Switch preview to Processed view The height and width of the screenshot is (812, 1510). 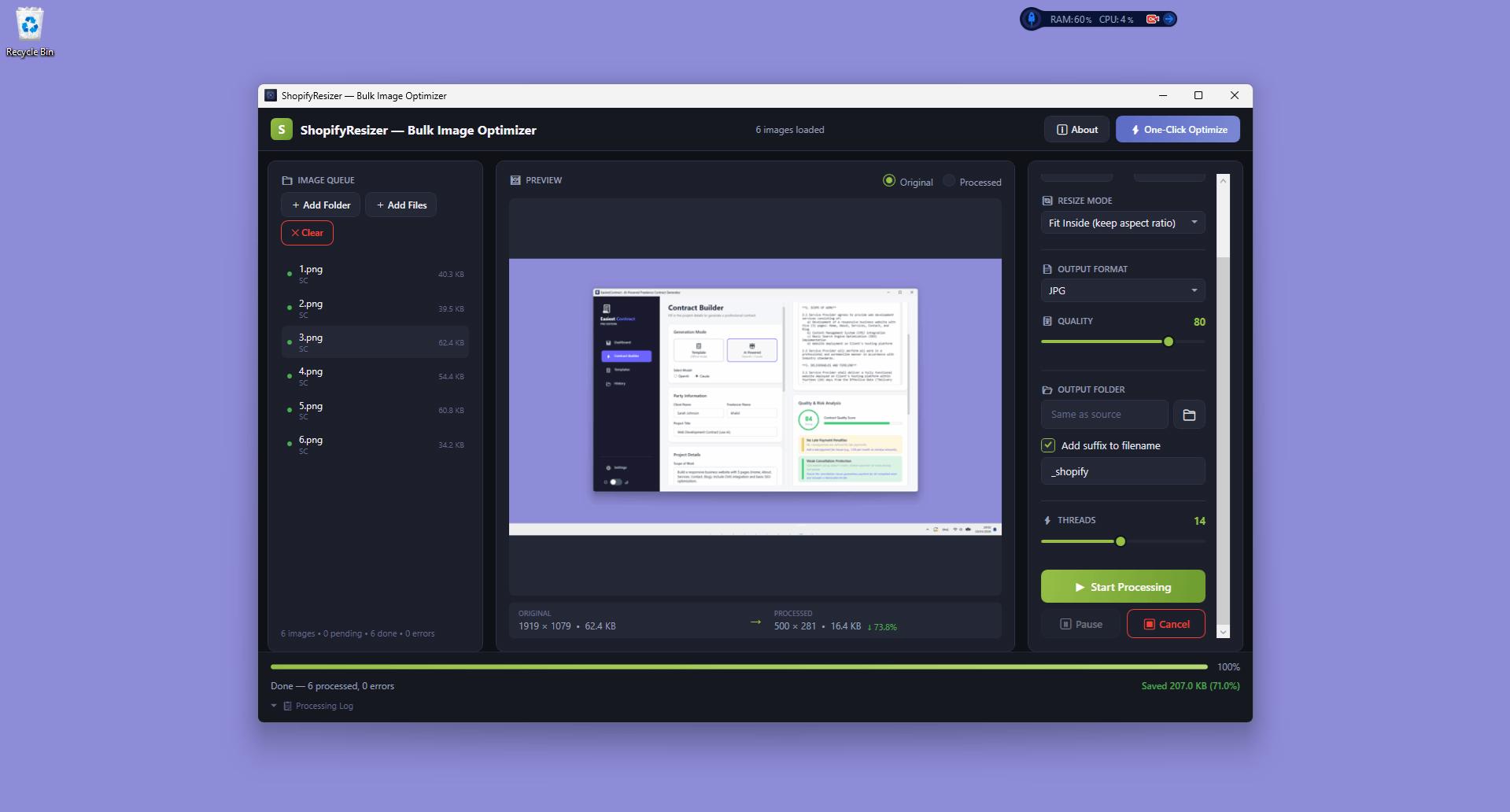(972, 182)
